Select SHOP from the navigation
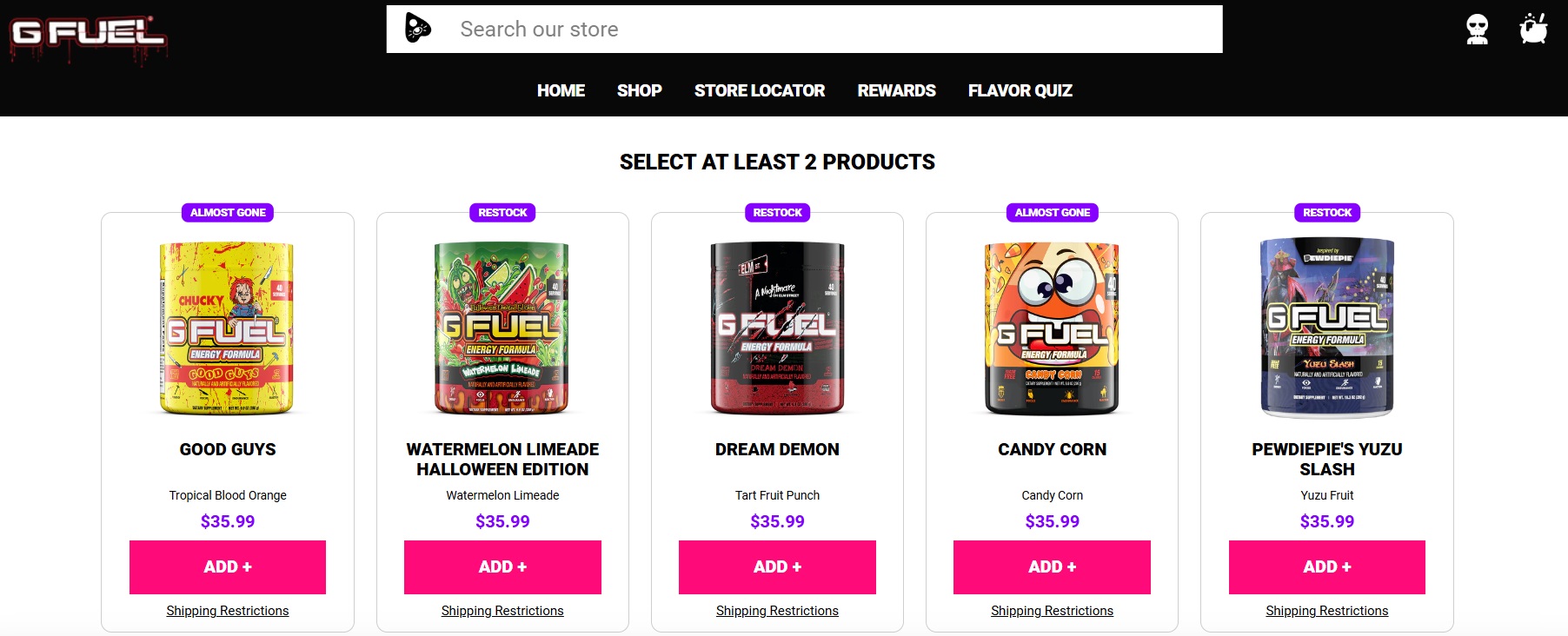 click(639, 90)
